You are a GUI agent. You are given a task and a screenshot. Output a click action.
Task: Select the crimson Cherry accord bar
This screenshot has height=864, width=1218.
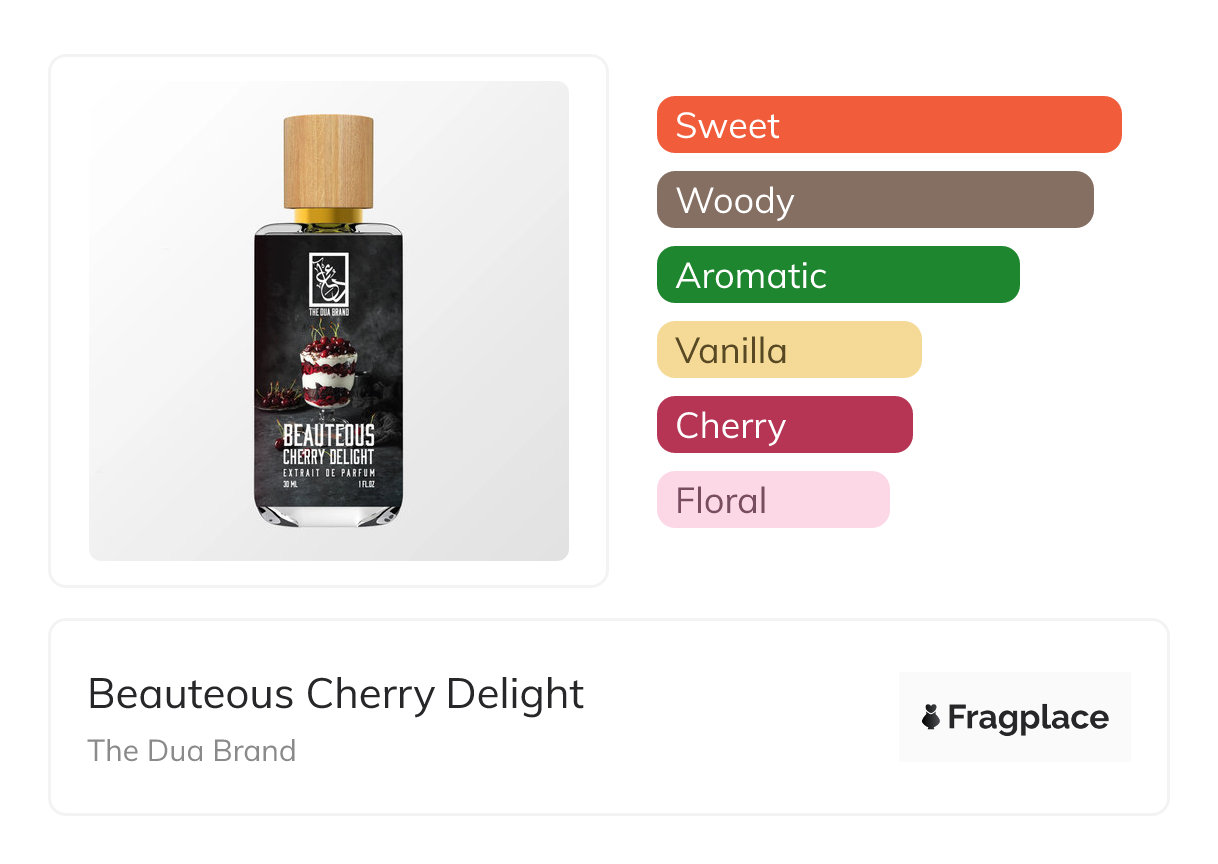point(784,425)
